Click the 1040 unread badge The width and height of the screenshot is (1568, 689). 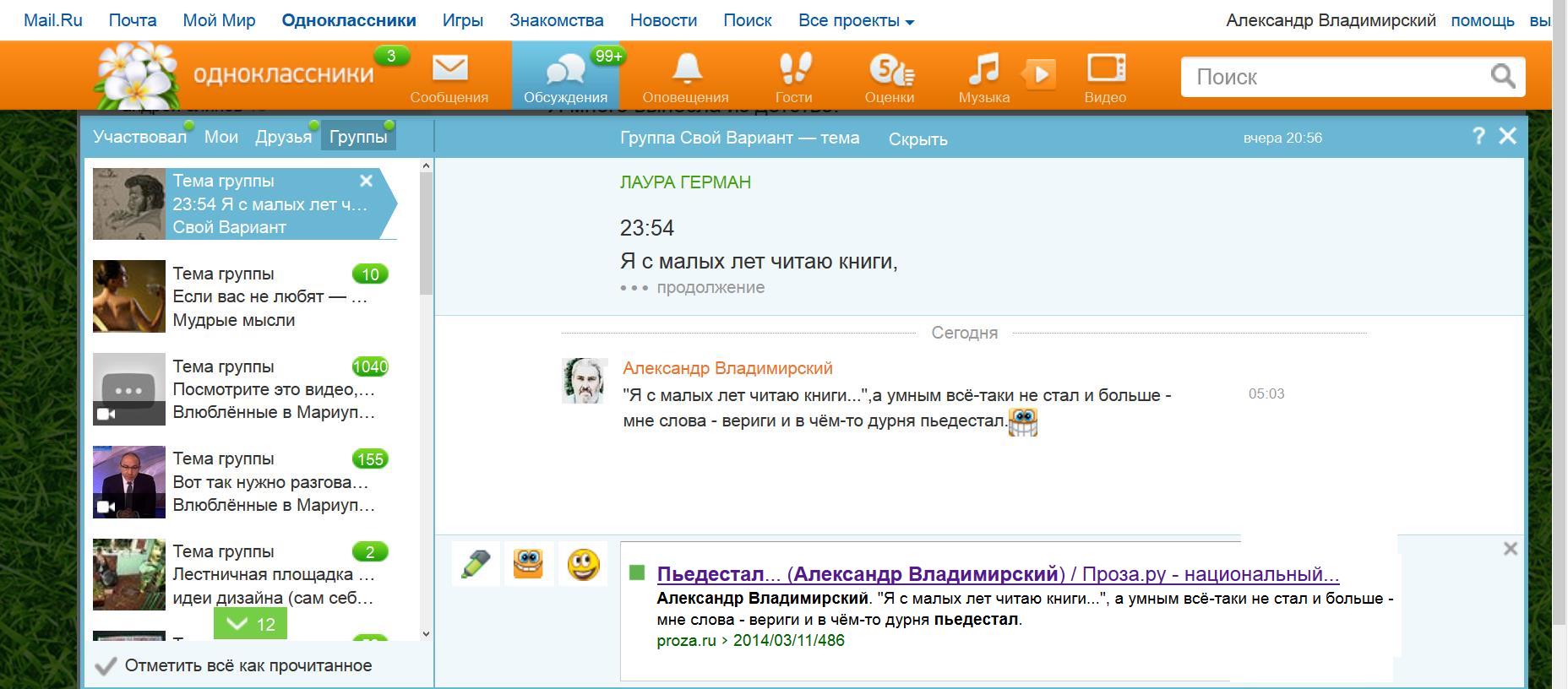click(370, 366)
